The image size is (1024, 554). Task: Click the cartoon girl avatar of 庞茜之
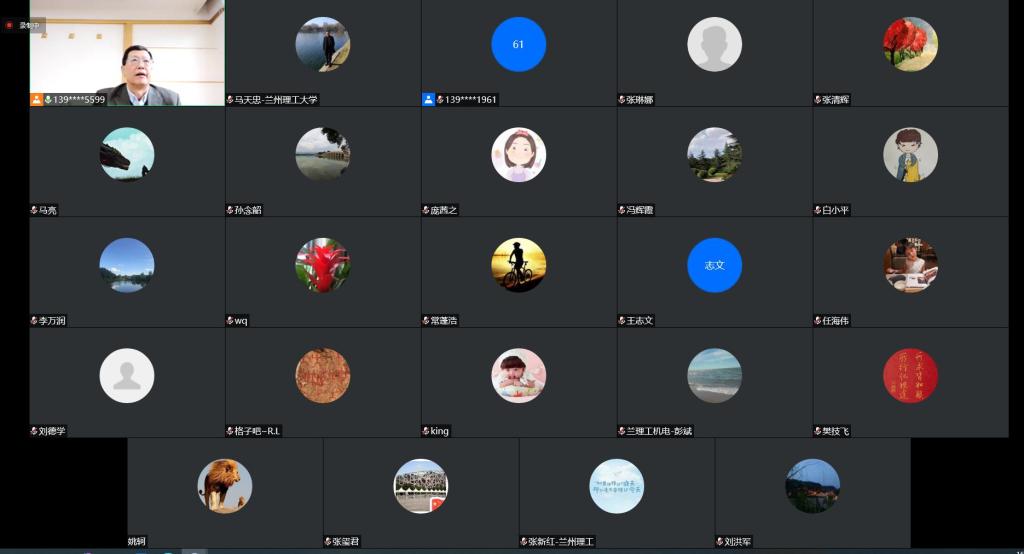(518, 155)
